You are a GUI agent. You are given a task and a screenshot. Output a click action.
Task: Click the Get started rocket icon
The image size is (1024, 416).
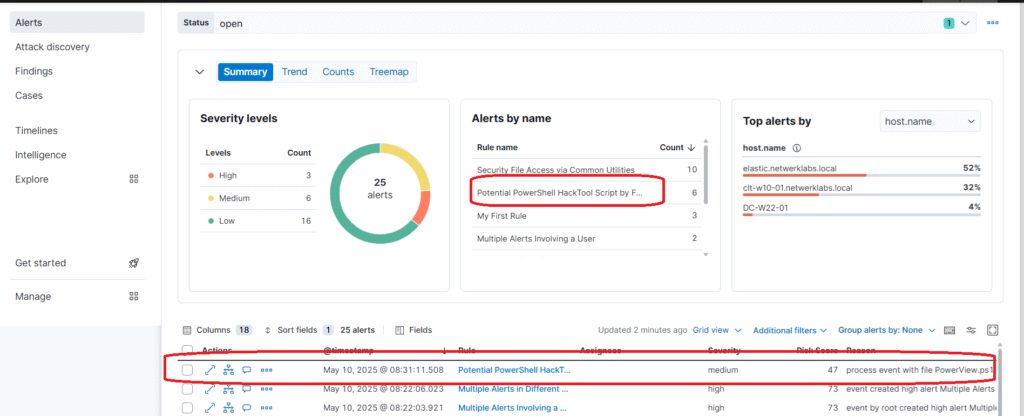click(x=134, y=263)
